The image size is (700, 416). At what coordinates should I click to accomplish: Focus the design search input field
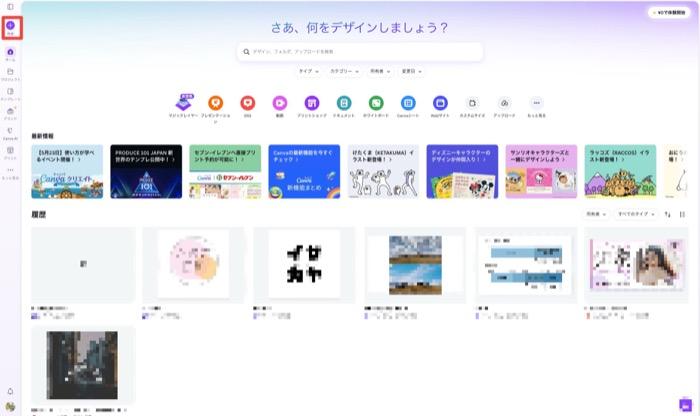pos(360,52)
